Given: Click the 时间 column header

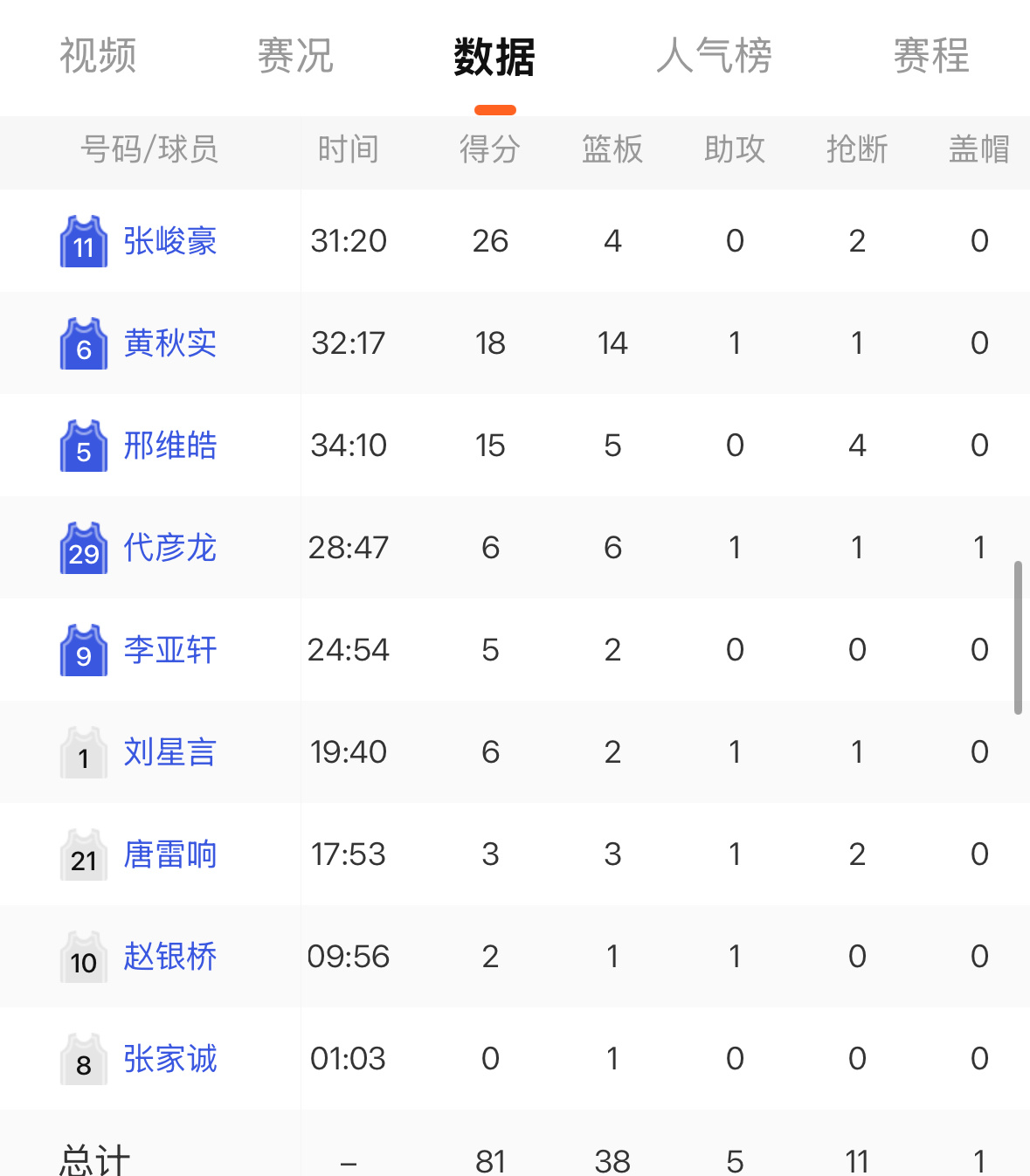Looking at the screenshot, I should point(349,149).
